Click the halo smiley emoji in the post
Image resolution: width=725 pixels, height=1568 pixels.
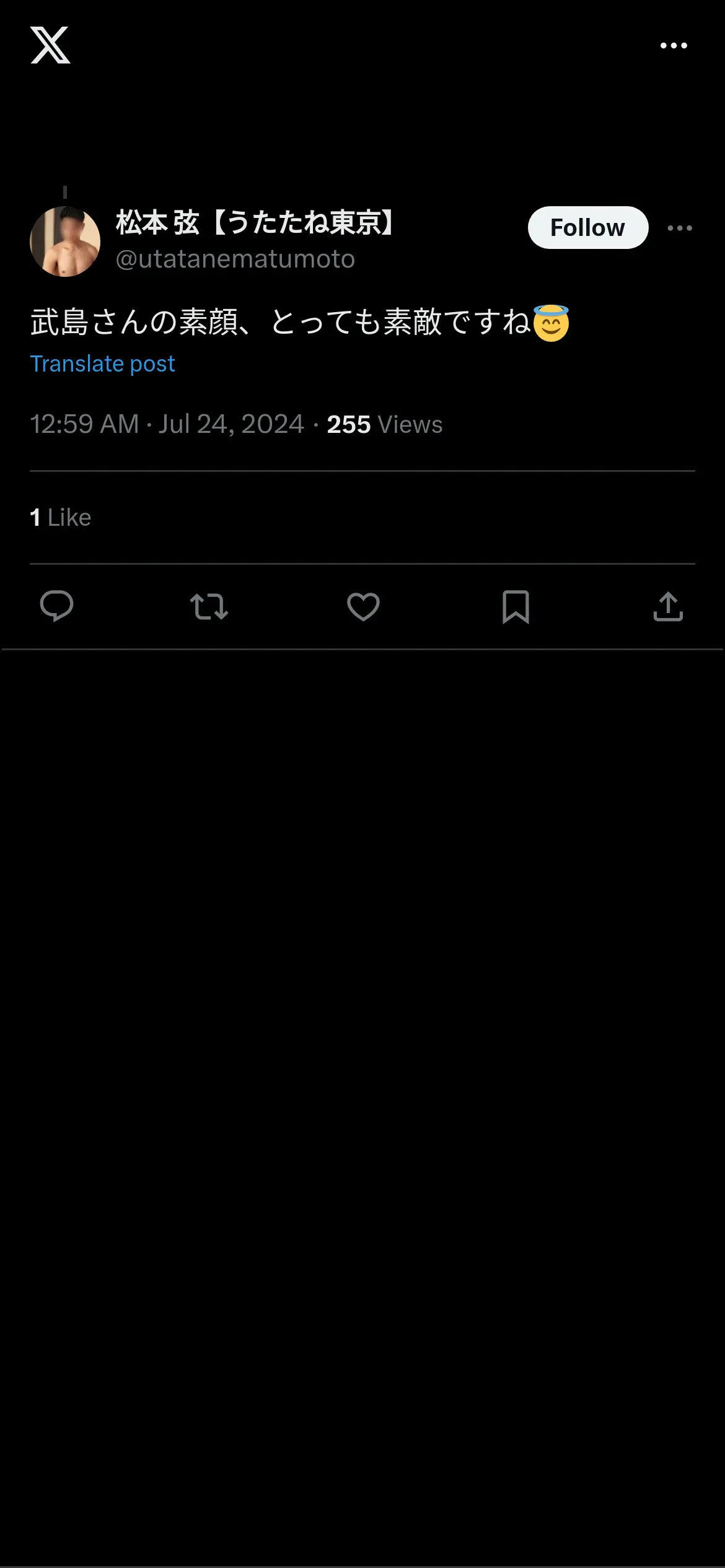[x=551, y=323]
